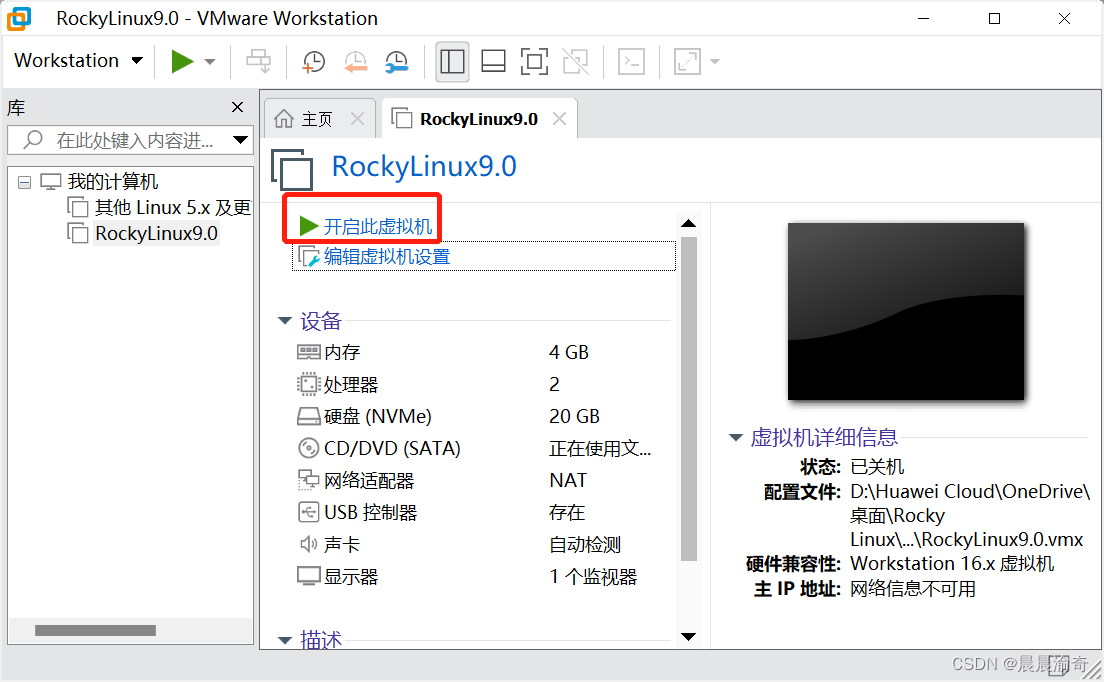
Task: Click the send Ctrl+Alt+Del toolbar icon
Action: pyautogui.click(x=258, y=61)
